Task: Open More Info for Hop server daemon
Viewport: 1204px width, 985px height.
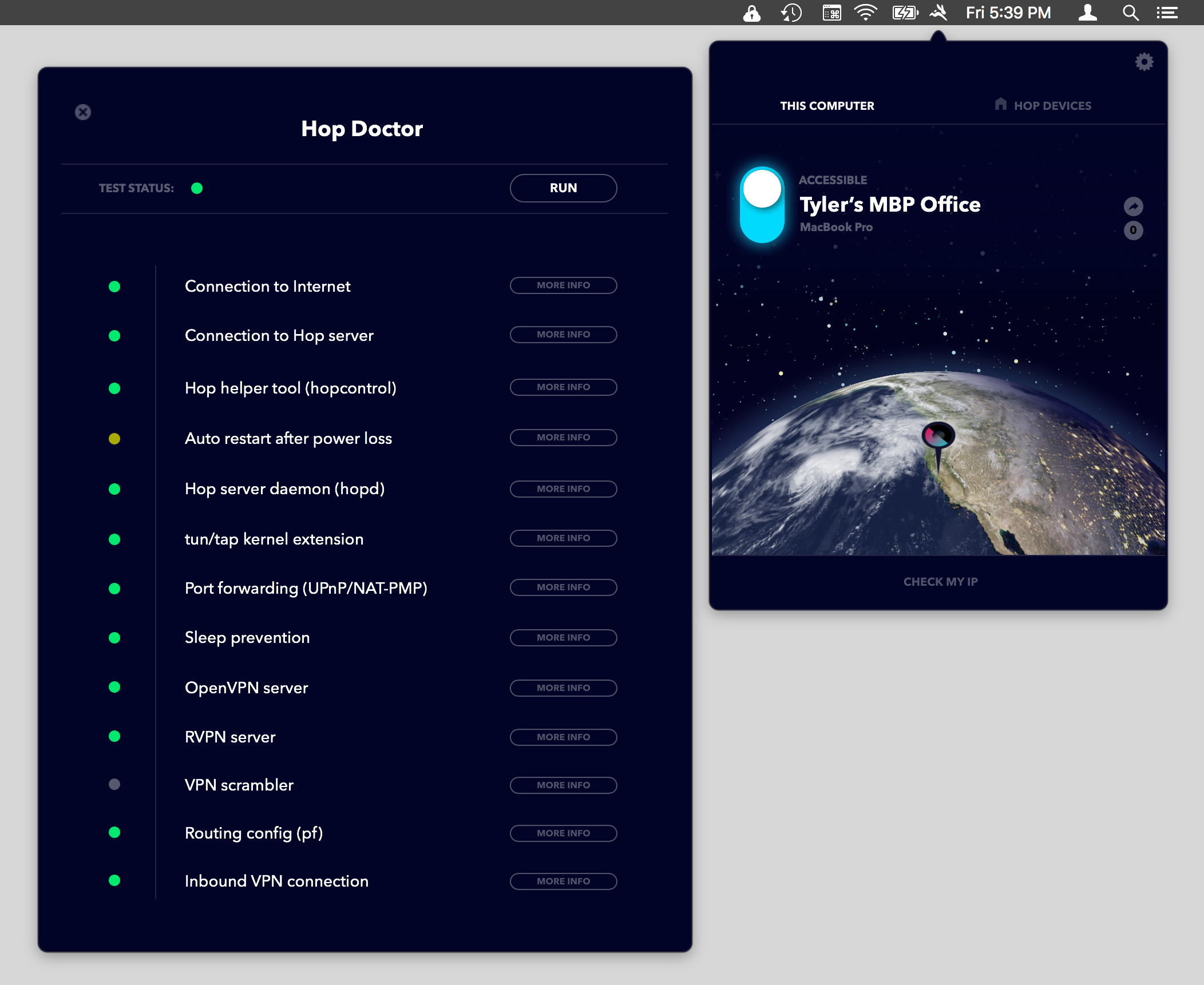Action: tap(563, 489)
